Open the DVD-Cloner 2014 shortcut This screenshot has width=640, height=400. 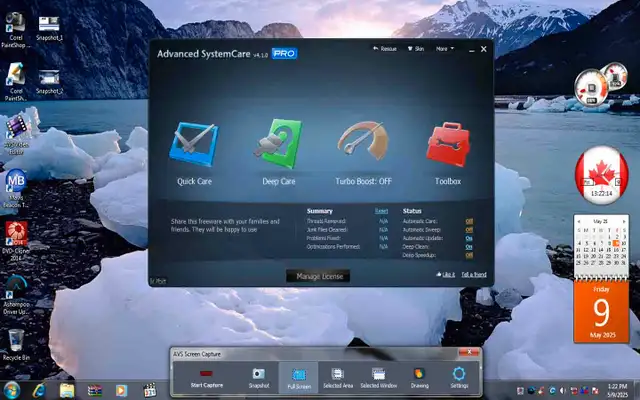pyautogui.click(x=16, y=241)
